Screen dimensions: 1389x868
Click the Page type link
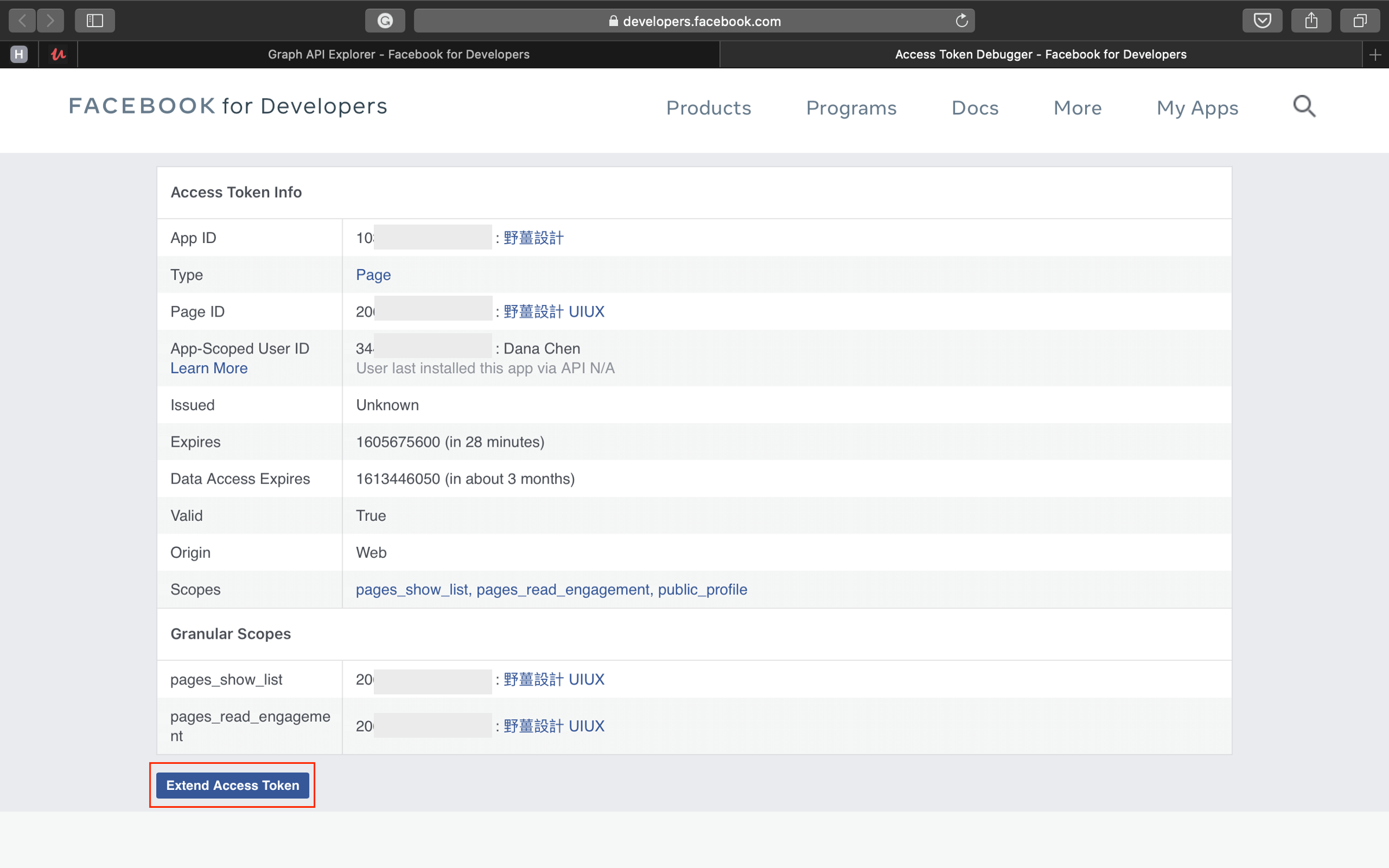pyautogui.click(x=373, y=275)
